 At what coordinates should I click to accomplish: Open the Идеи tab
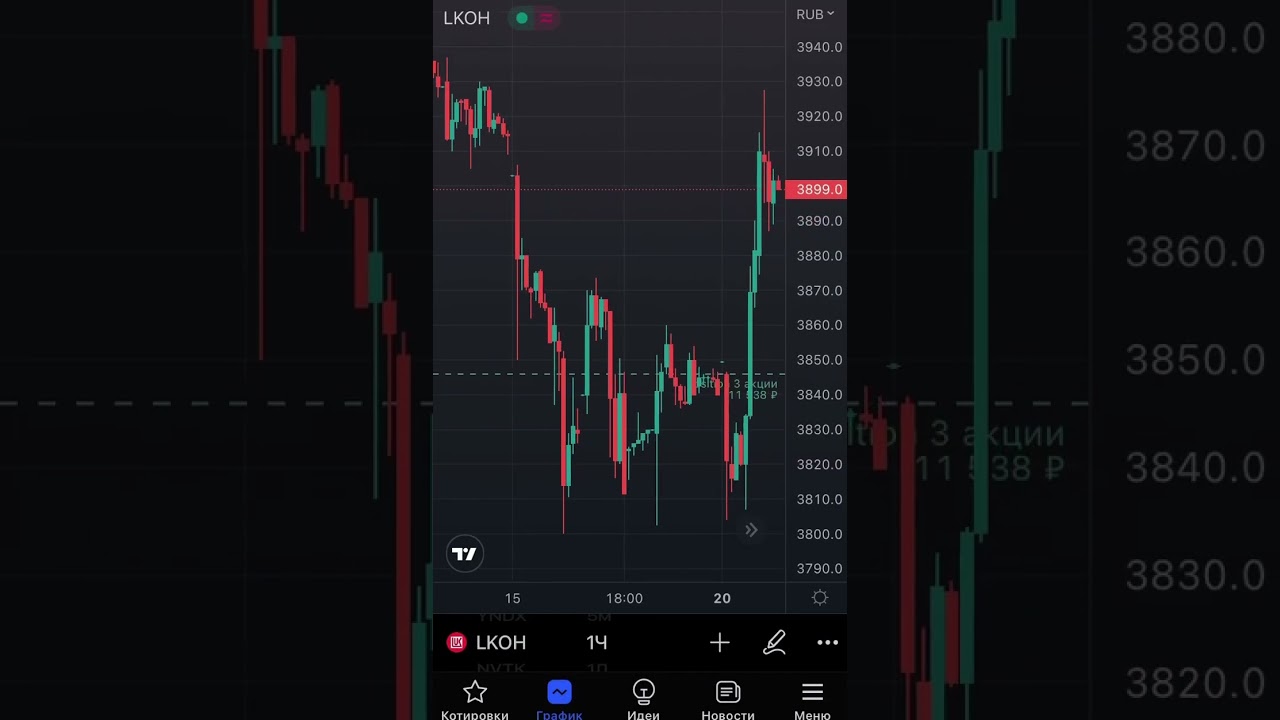point(643,700)
